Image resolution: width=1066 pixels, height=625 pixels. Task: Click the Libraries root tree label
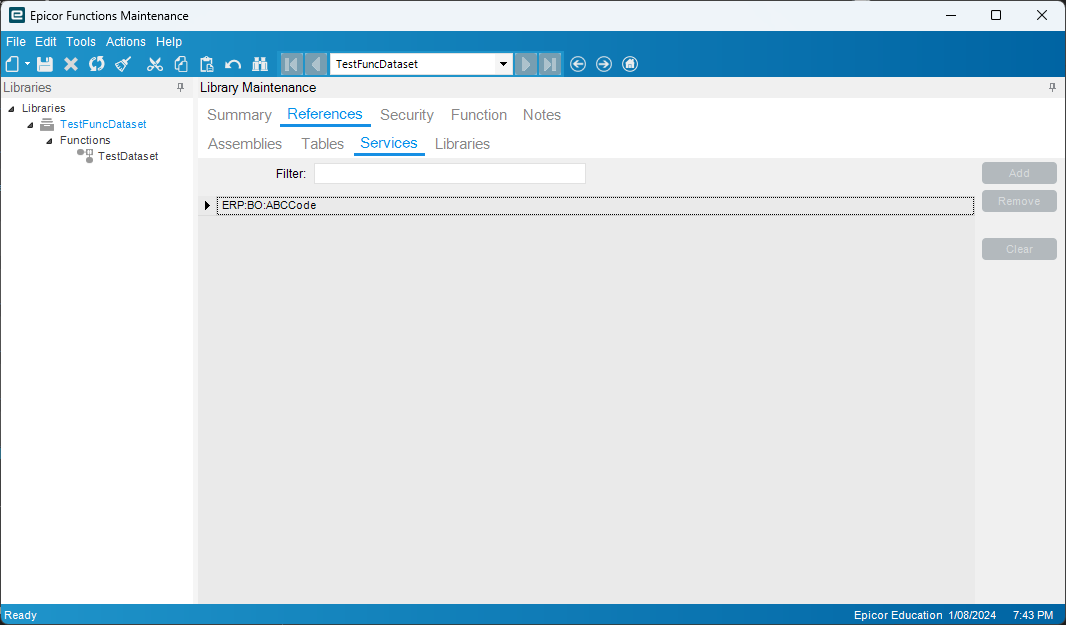coord(44,108)
